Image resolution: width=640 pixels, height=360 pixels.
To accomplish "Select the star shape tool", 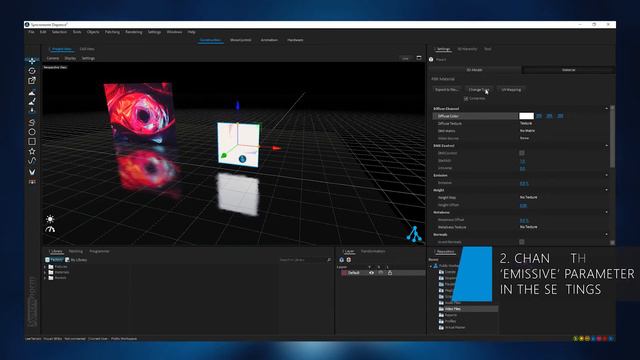I will coord(32,151).
